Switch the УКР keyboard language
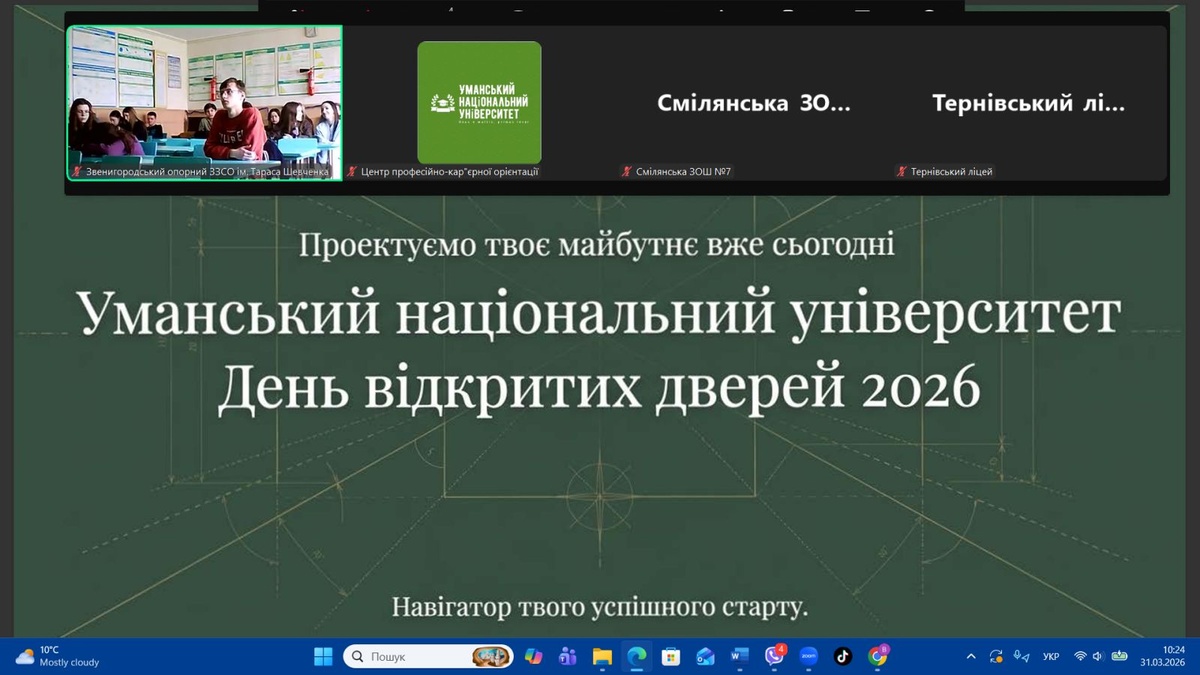1200x675 pixels. pos(1051,656)
